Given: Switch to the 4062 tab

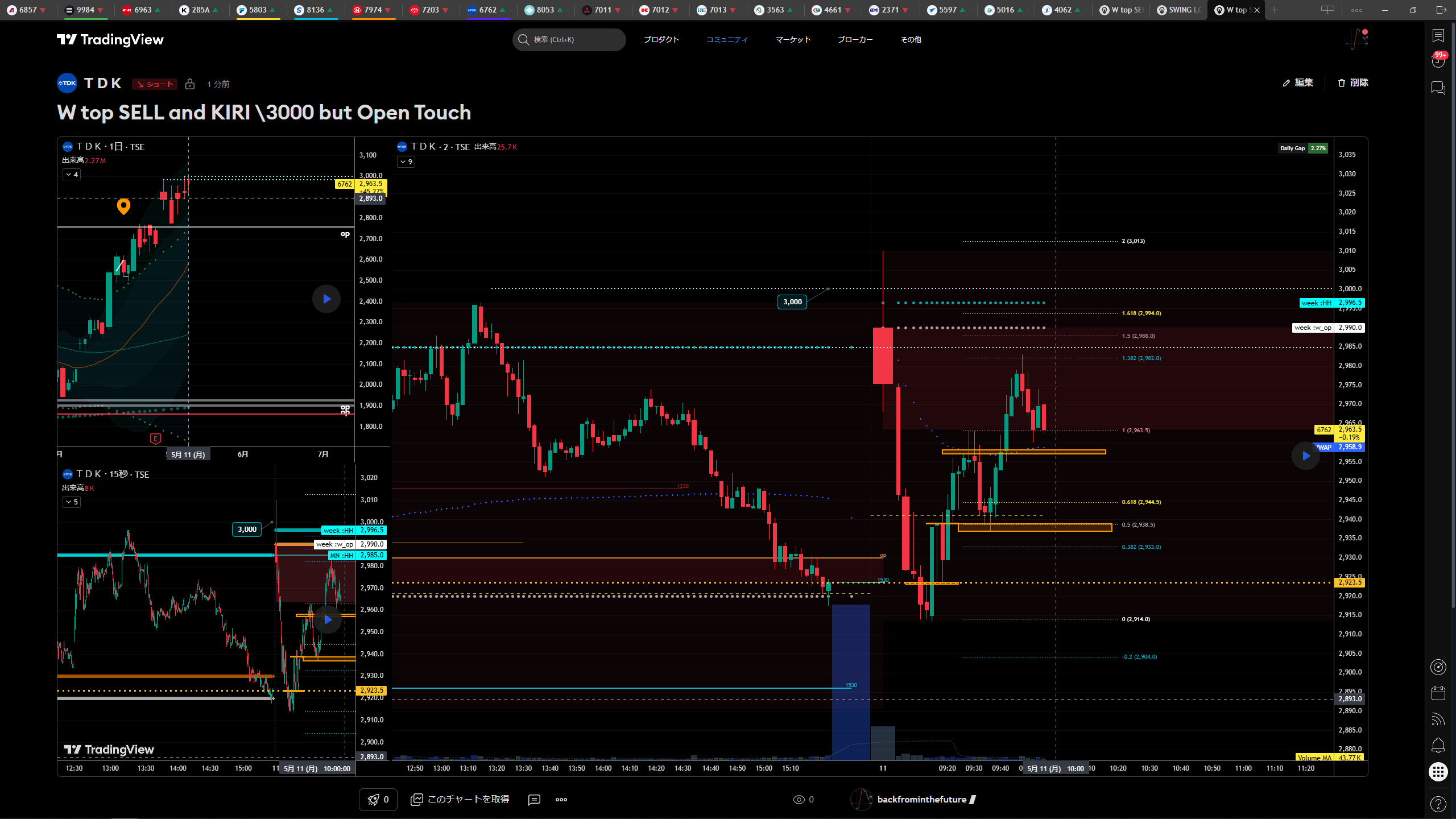Looking at the screenshot, I should point(1062,10).
